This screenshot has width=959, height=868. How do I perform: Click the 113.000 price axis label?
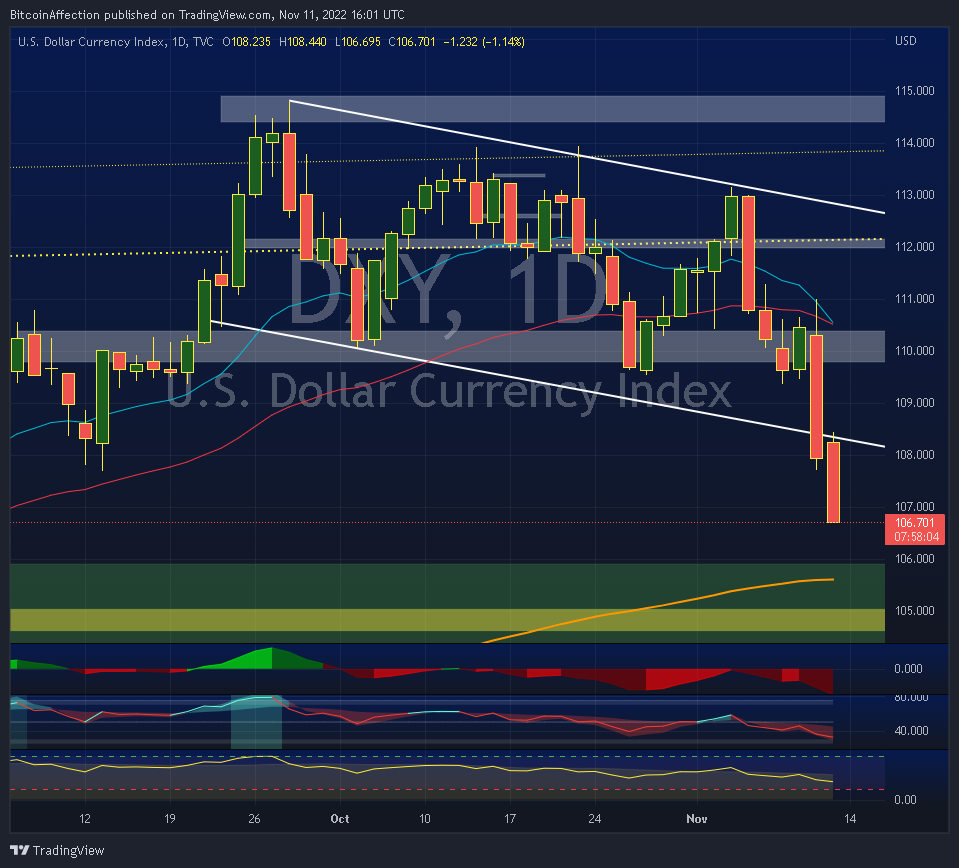(x=914, y=195)
